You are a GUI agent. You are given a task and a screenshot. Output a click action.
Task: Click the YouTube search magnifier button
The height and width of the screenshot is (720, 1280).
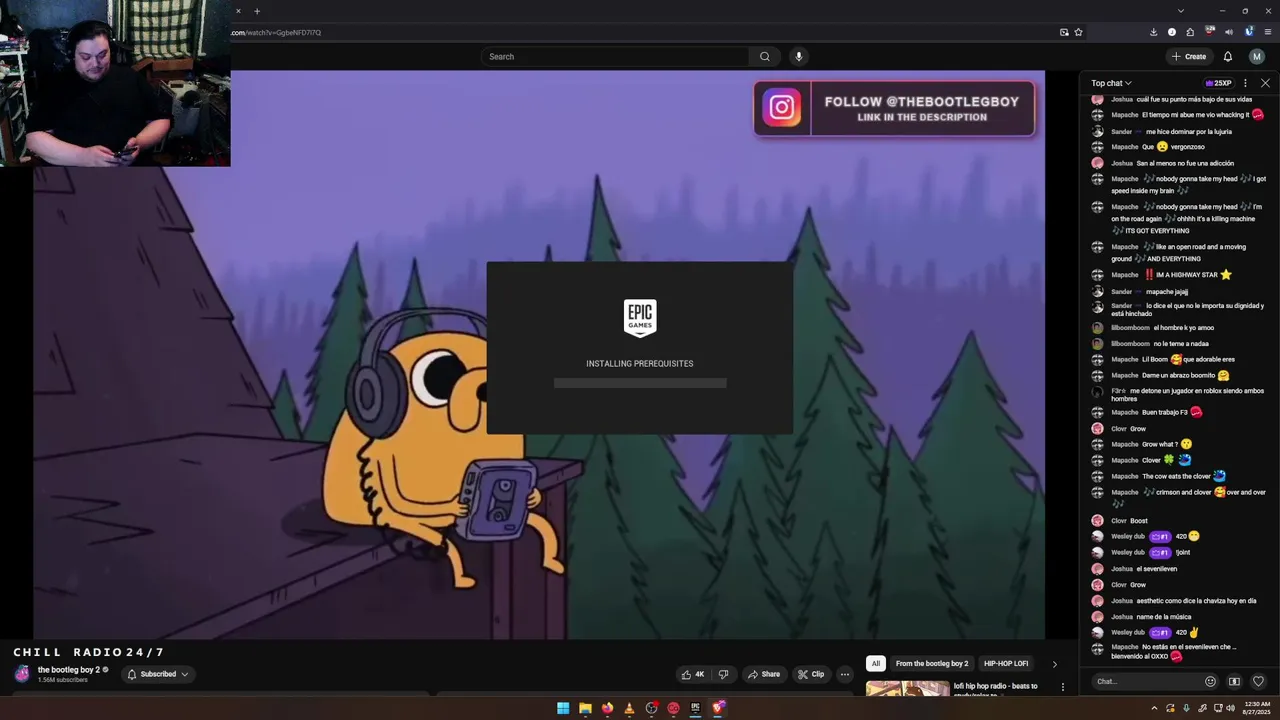[x=765, y=56]
